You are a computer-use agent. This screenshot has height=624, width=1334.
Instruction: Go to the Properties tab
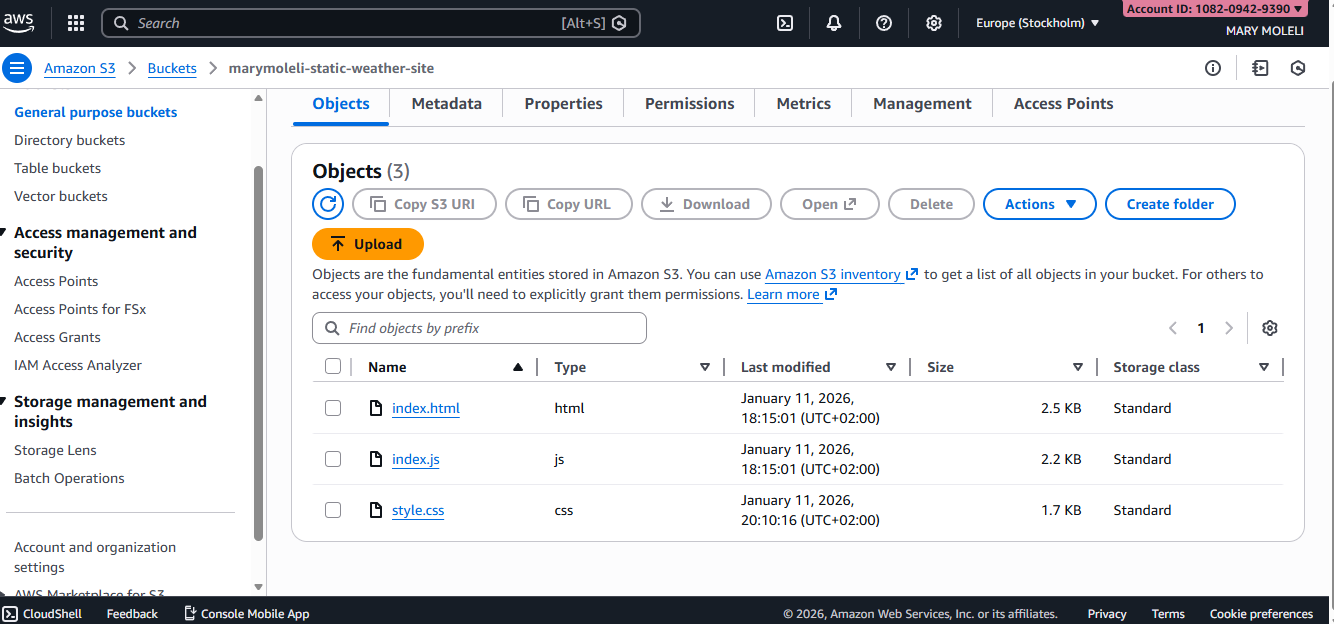[563, 104]
